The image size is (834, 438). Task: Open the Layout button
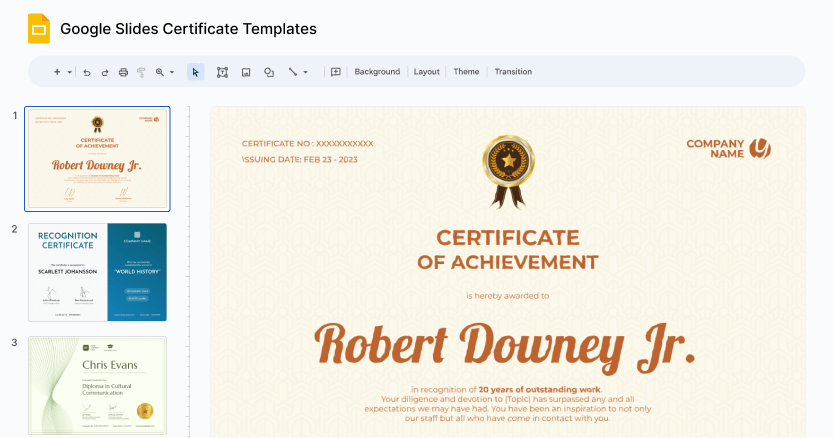pyautogui.click(x=427, y=72)
